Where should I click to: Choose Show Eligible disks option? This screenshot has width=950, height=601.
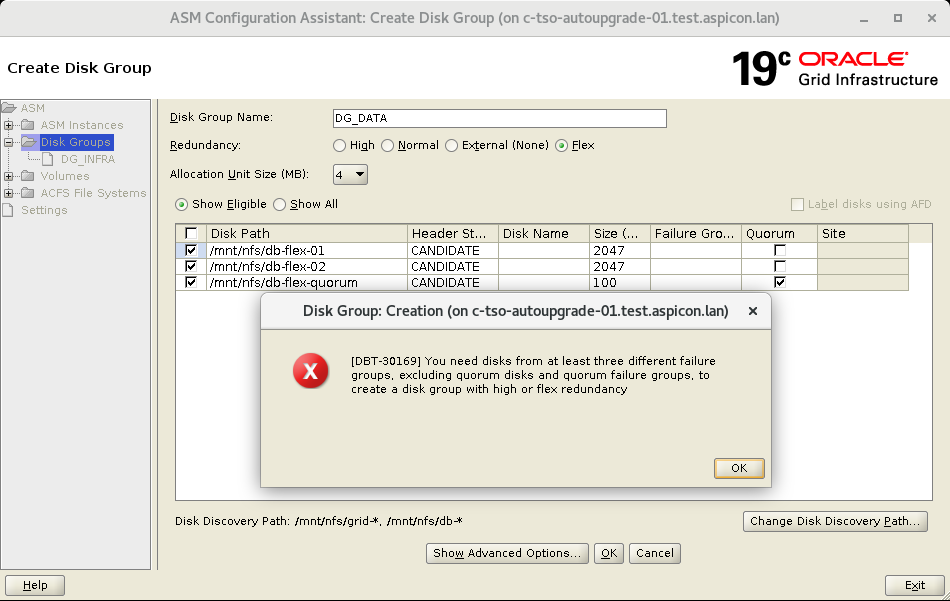coord(181,204)
